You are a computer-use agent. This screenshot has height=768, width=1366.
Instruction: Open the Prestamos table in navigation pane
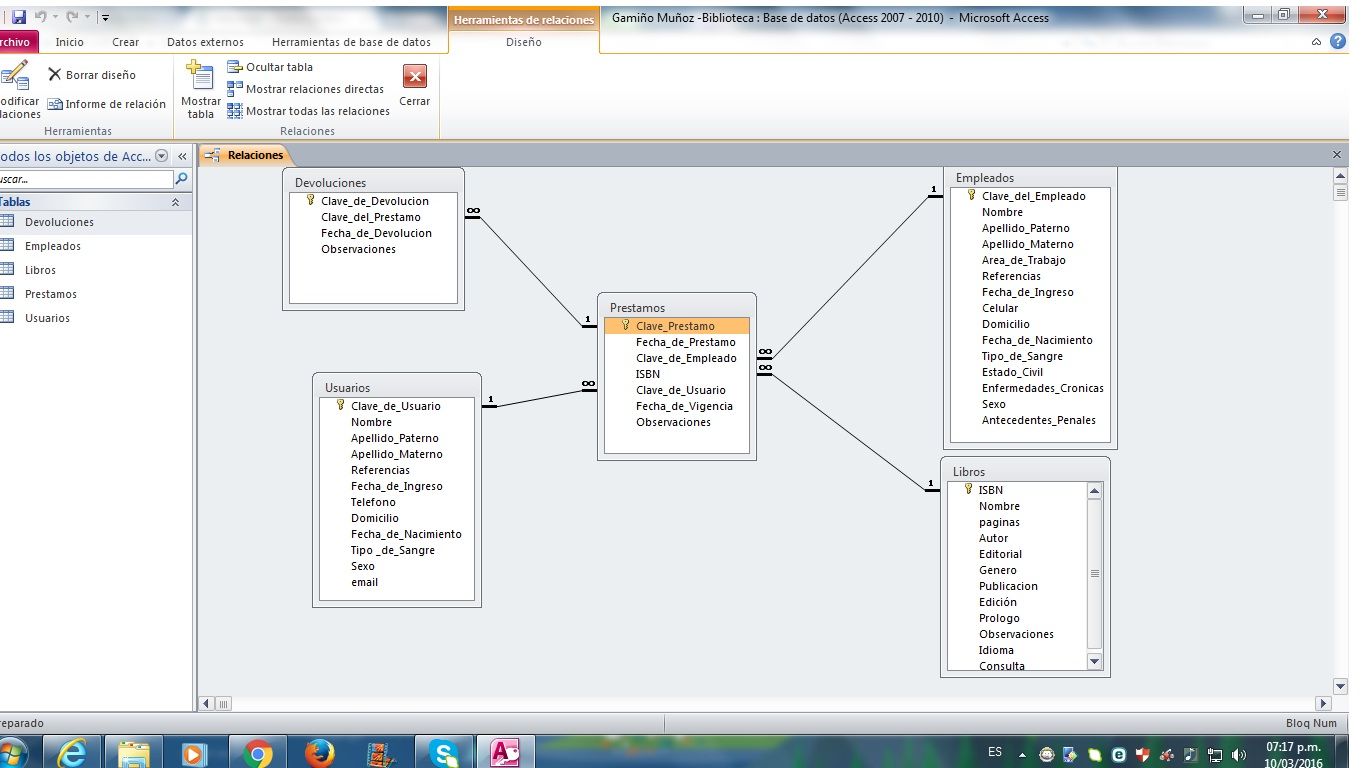(50, 294)
